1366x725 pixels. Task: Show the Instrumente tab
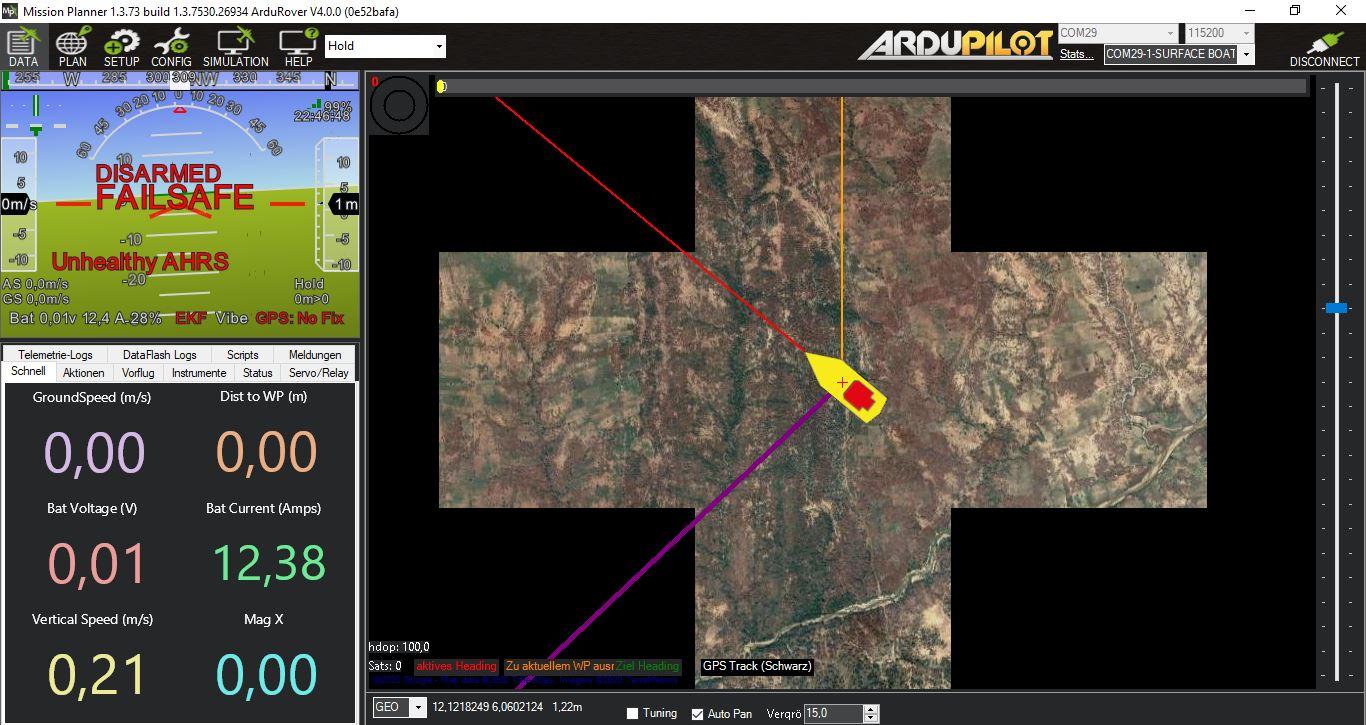coord(199,373)
